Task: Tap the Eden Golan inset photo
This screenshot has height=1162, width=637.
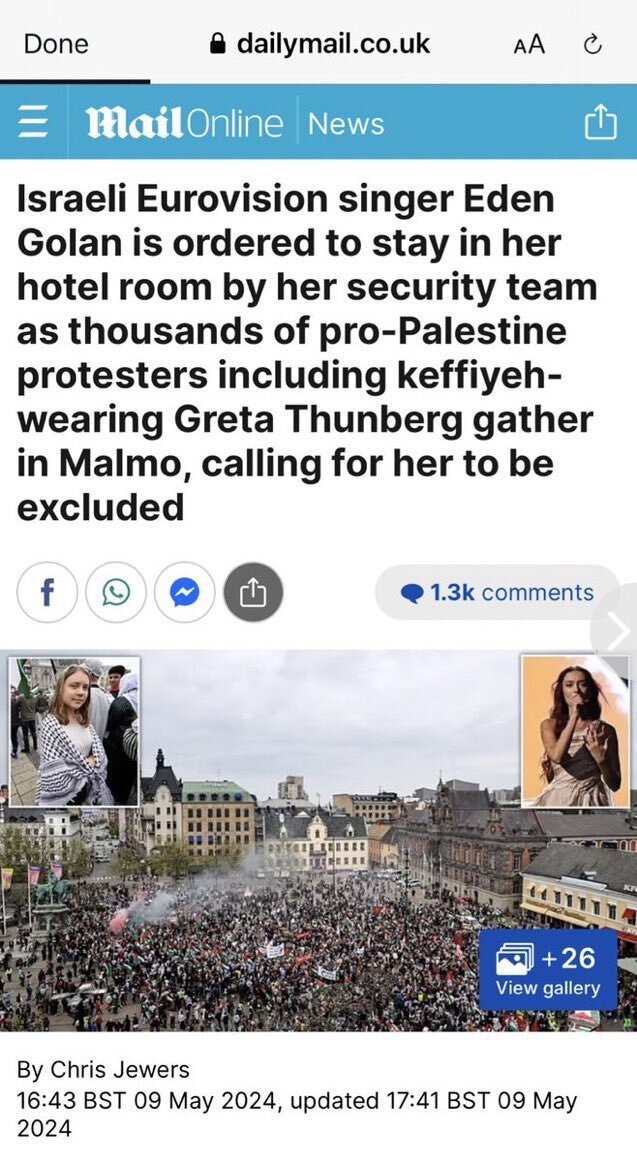Action: (x=575, y=731)
